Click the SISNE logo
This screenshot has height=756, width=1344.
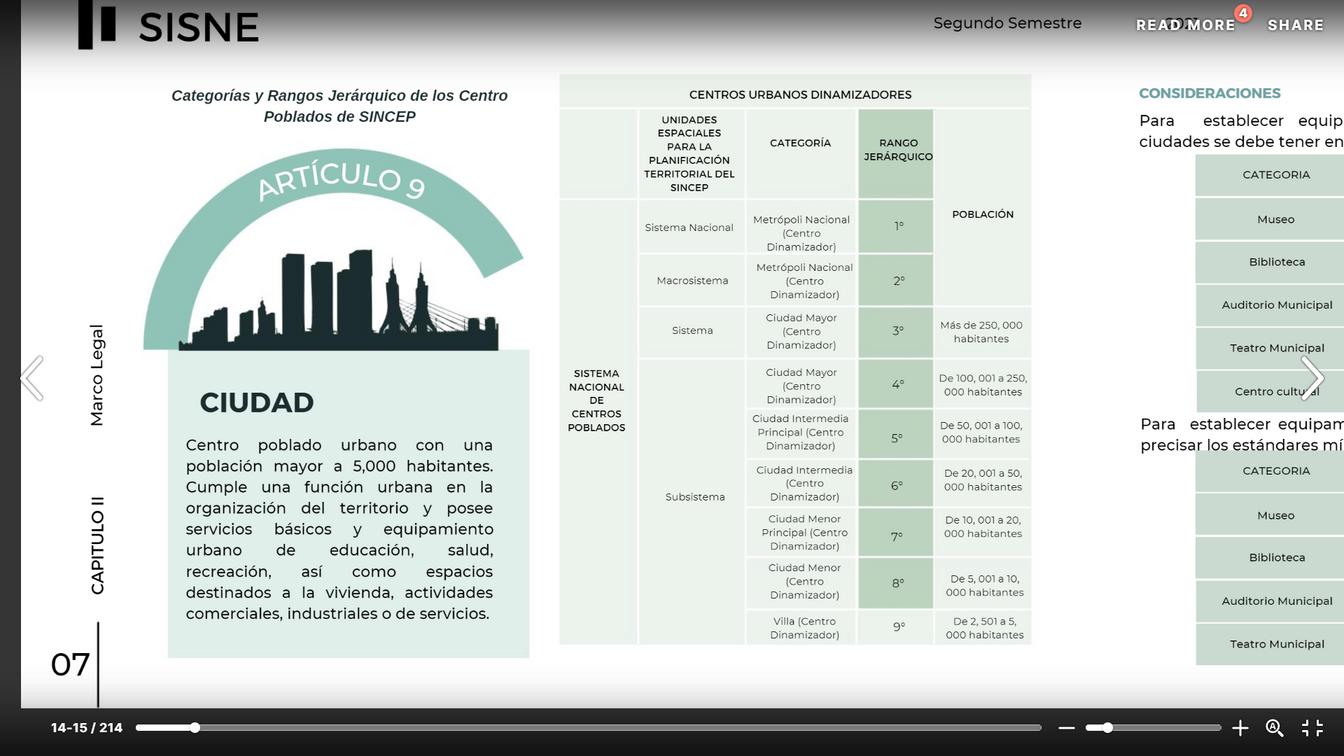point(169,27)
